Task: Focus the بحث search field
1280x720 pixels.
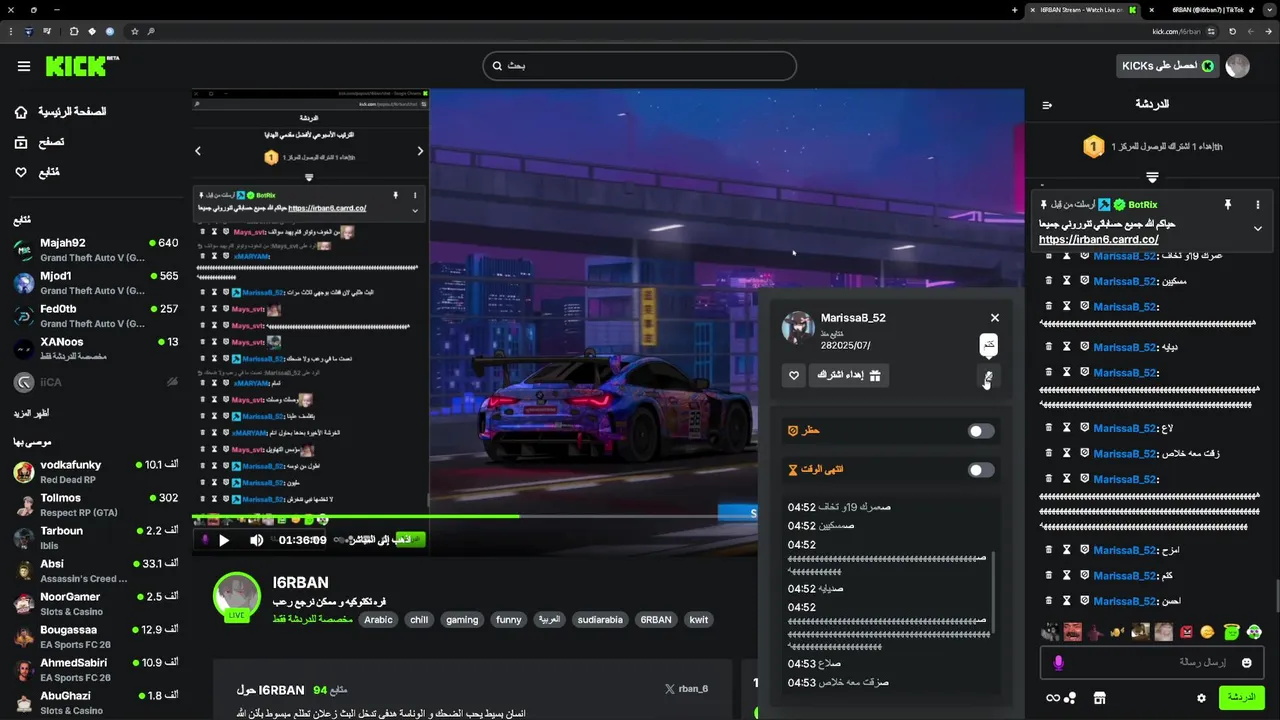Action: point(639,66)
